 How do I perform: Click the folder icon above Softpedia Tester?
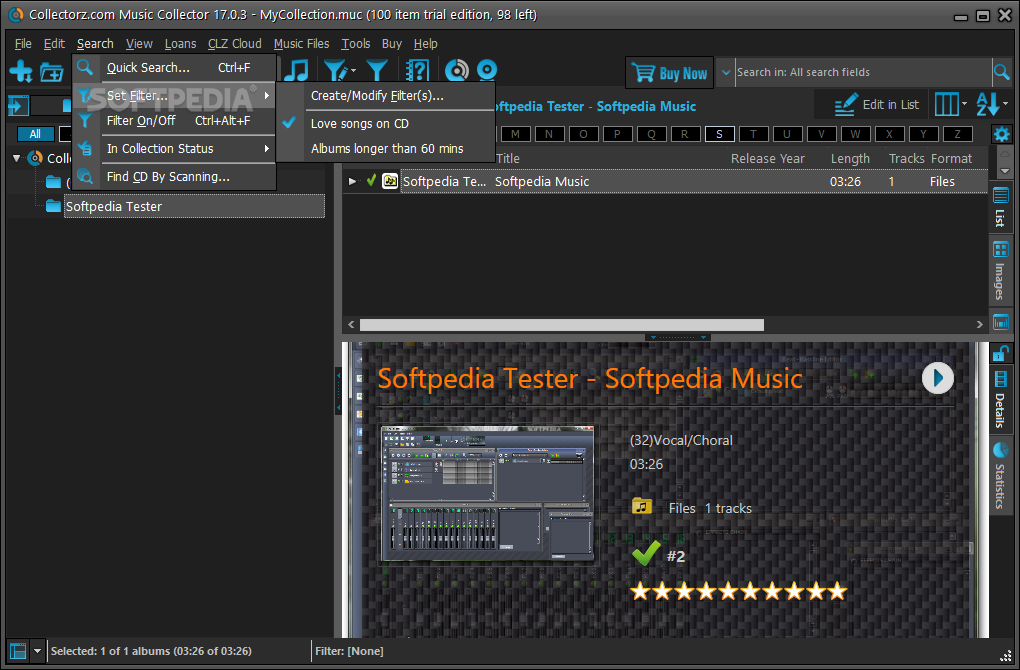[53, 181]
